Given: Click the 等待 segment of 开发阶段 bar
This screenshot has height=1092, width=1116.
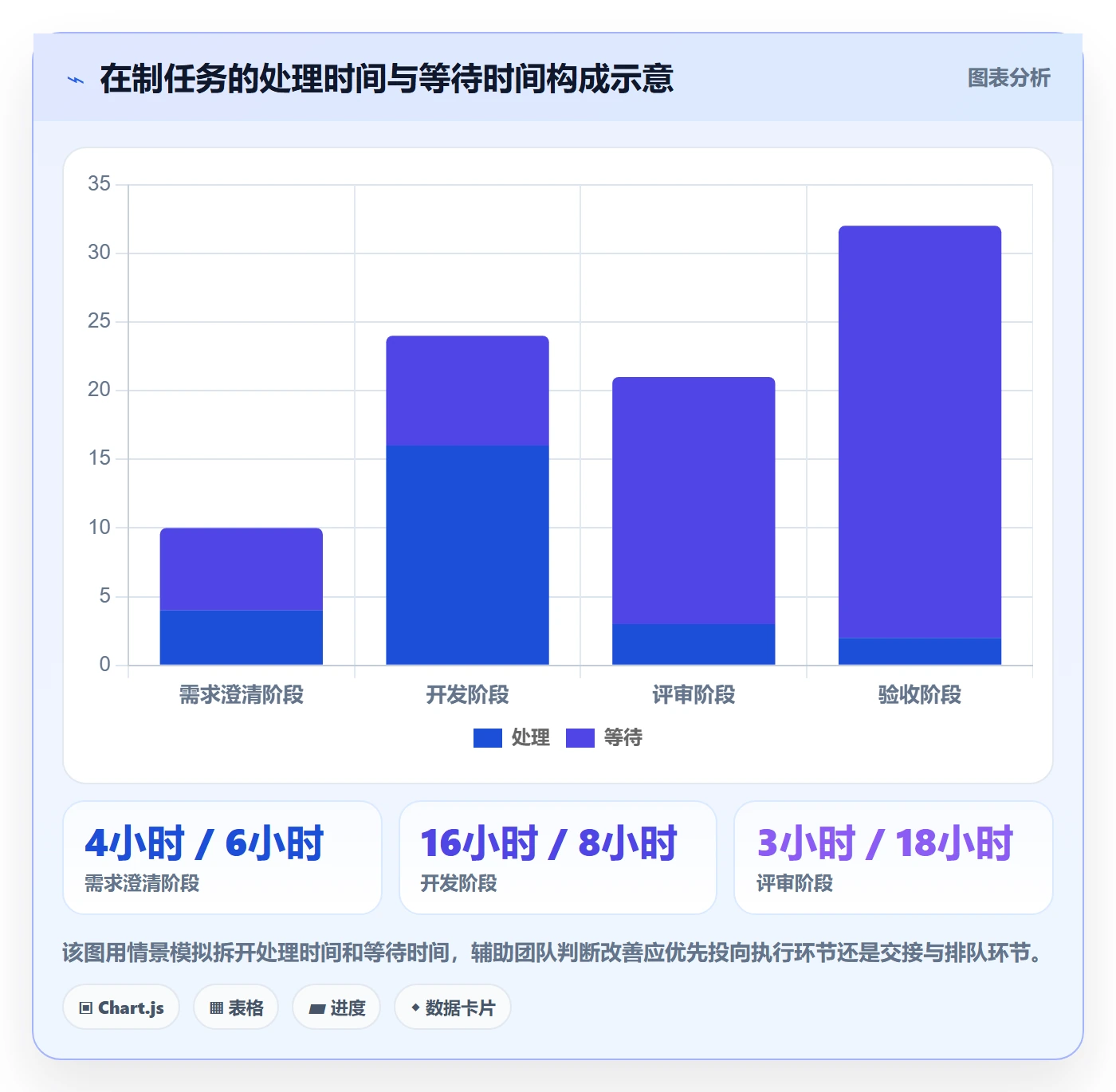Looking at the screenshot, I should pos(468,391).
